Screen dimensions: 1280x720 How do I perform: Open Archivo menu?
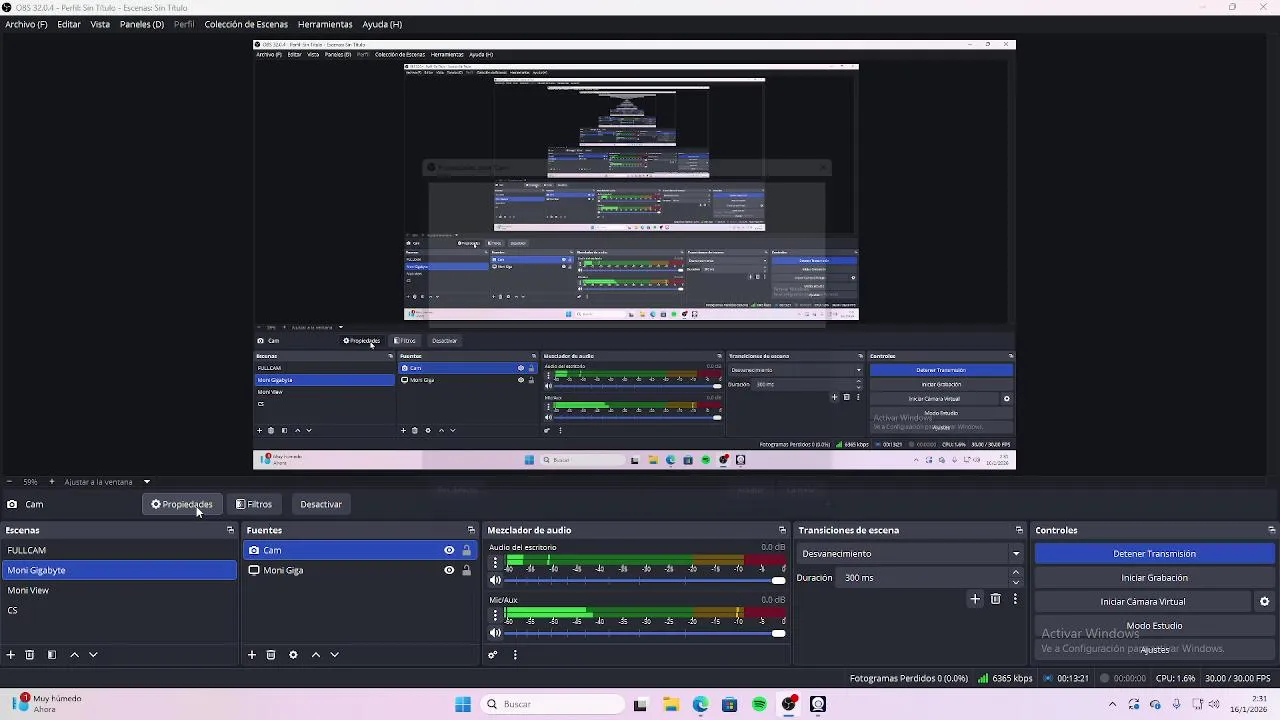point(26,24)
